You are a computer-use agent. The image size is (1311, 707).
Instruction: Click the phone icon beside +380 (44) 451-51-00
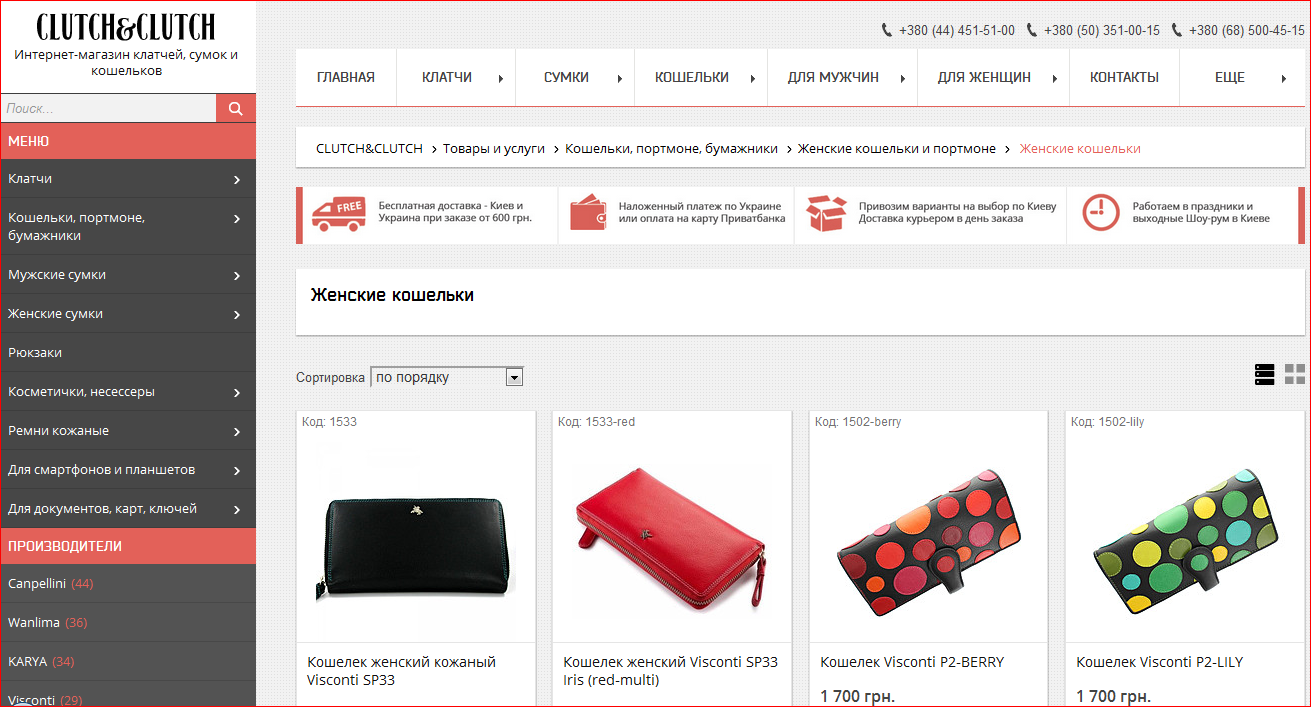[887, 30]
